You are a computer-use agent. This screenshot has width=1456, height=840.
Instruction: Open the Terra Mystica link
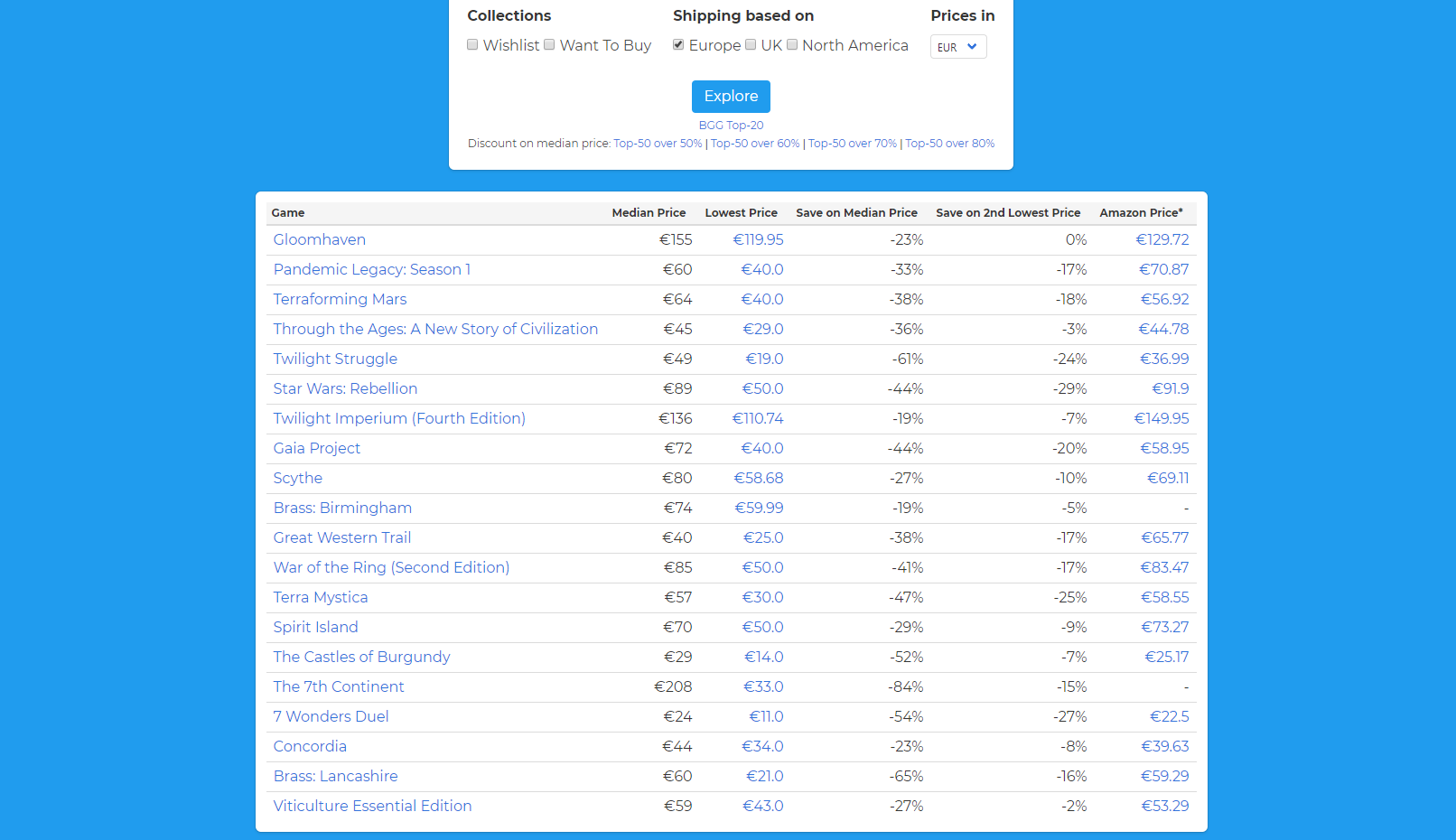pos(321,597)
